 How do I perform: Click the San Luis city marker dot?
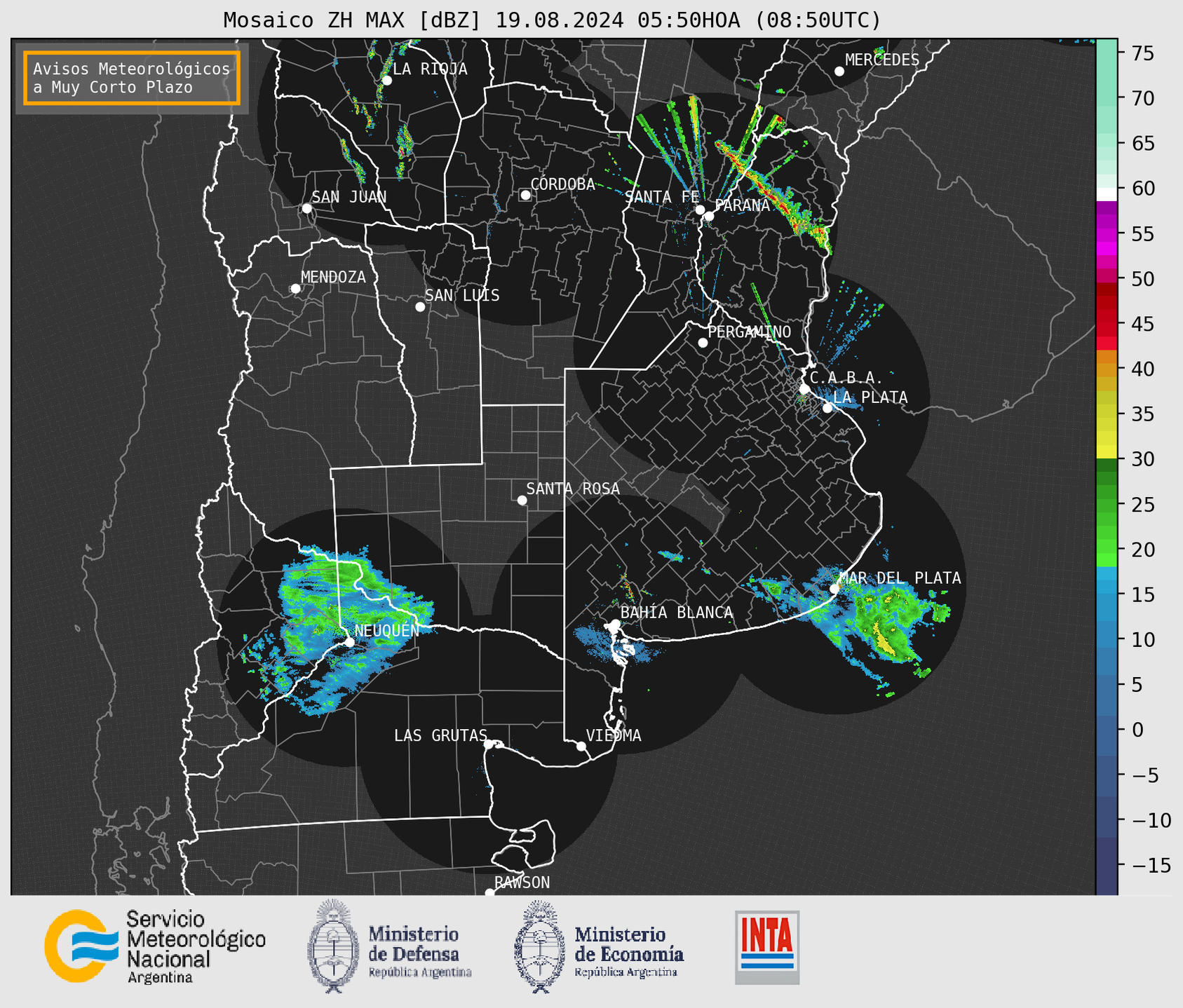(x=420, y=307)
